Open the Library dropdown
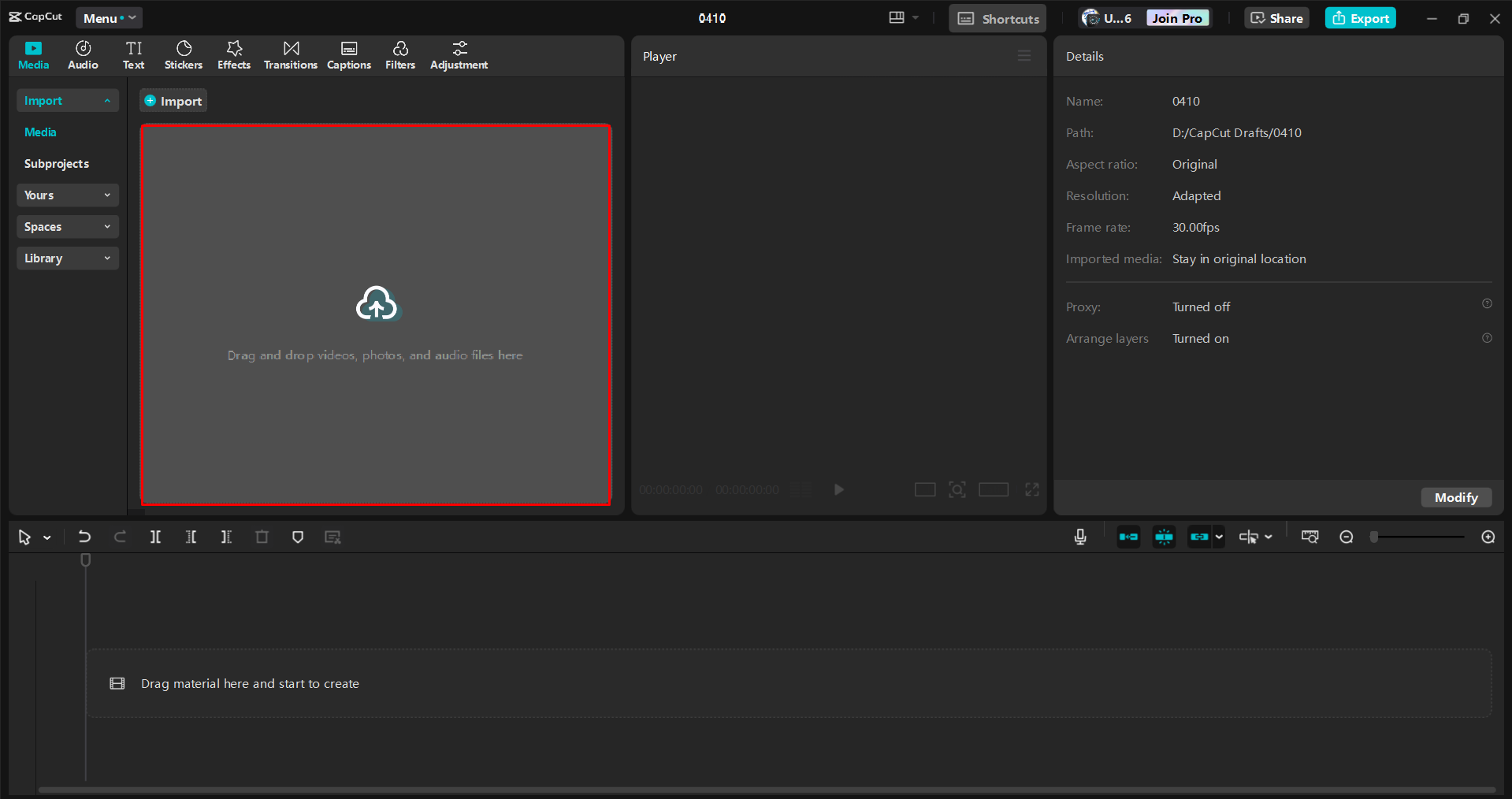This screenshot has width=1512, height=799. coord(67,258)
